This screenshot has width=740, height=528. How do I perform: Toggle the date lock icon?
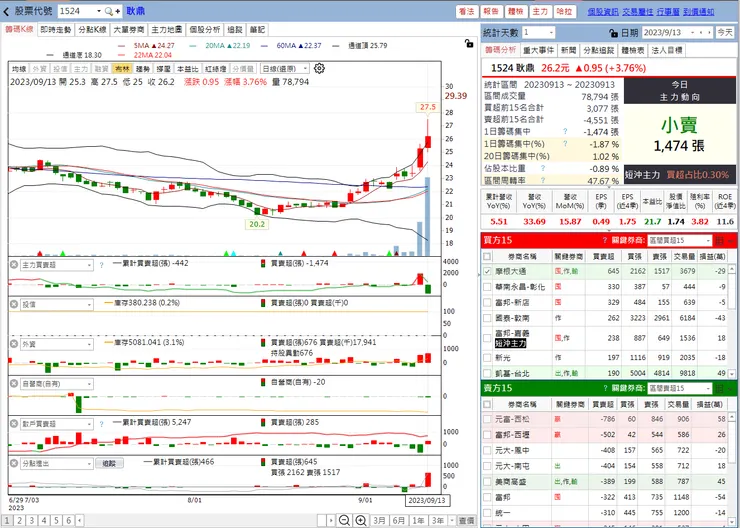[x=613, y=33]
